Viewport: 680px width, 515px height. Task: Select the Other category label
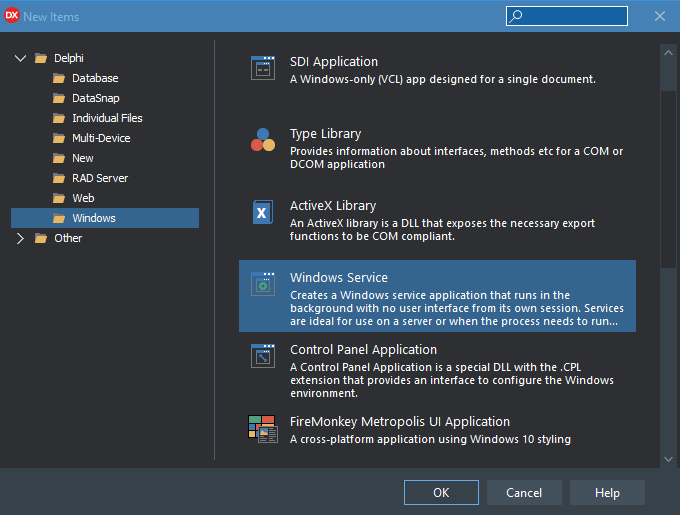(68, 238)
